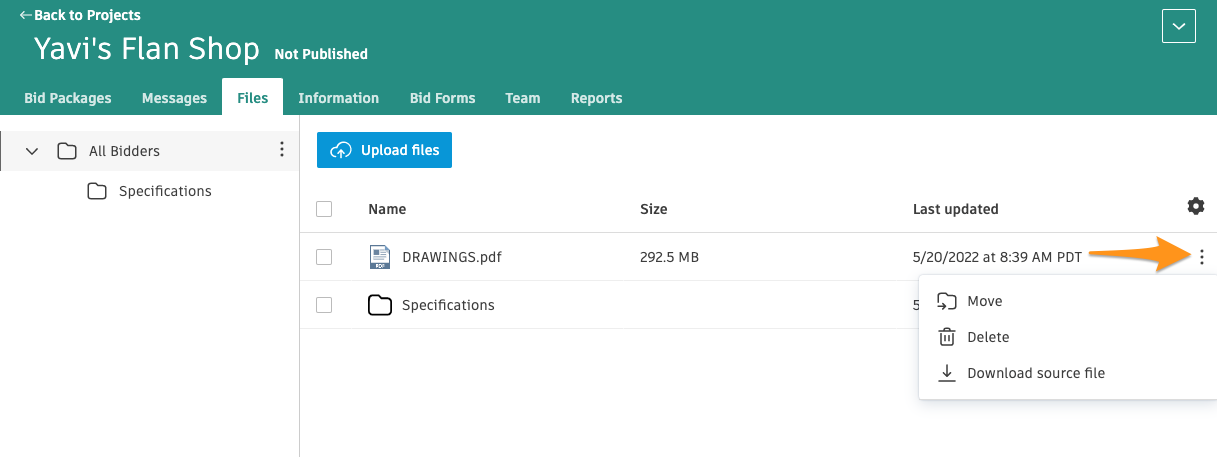1217x457 pixels.
Task: Select Specifications subfolder in sidebar tree
Action: [x=165, y=191]
